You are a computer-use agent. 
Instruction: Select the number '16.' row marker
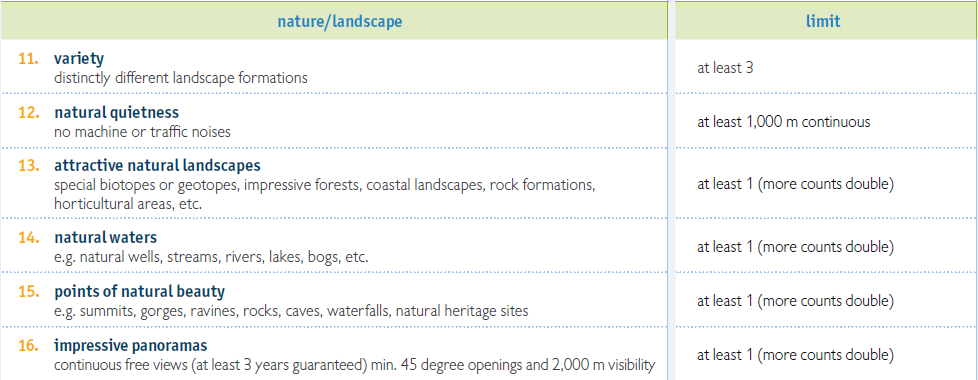pyautogui.click(x=29, y=346)
